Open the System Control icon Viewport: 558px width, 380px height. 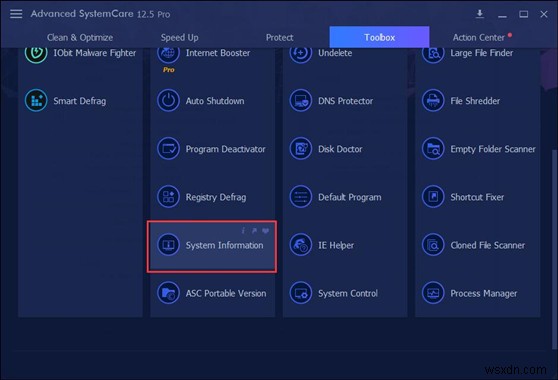click(301, 293)
